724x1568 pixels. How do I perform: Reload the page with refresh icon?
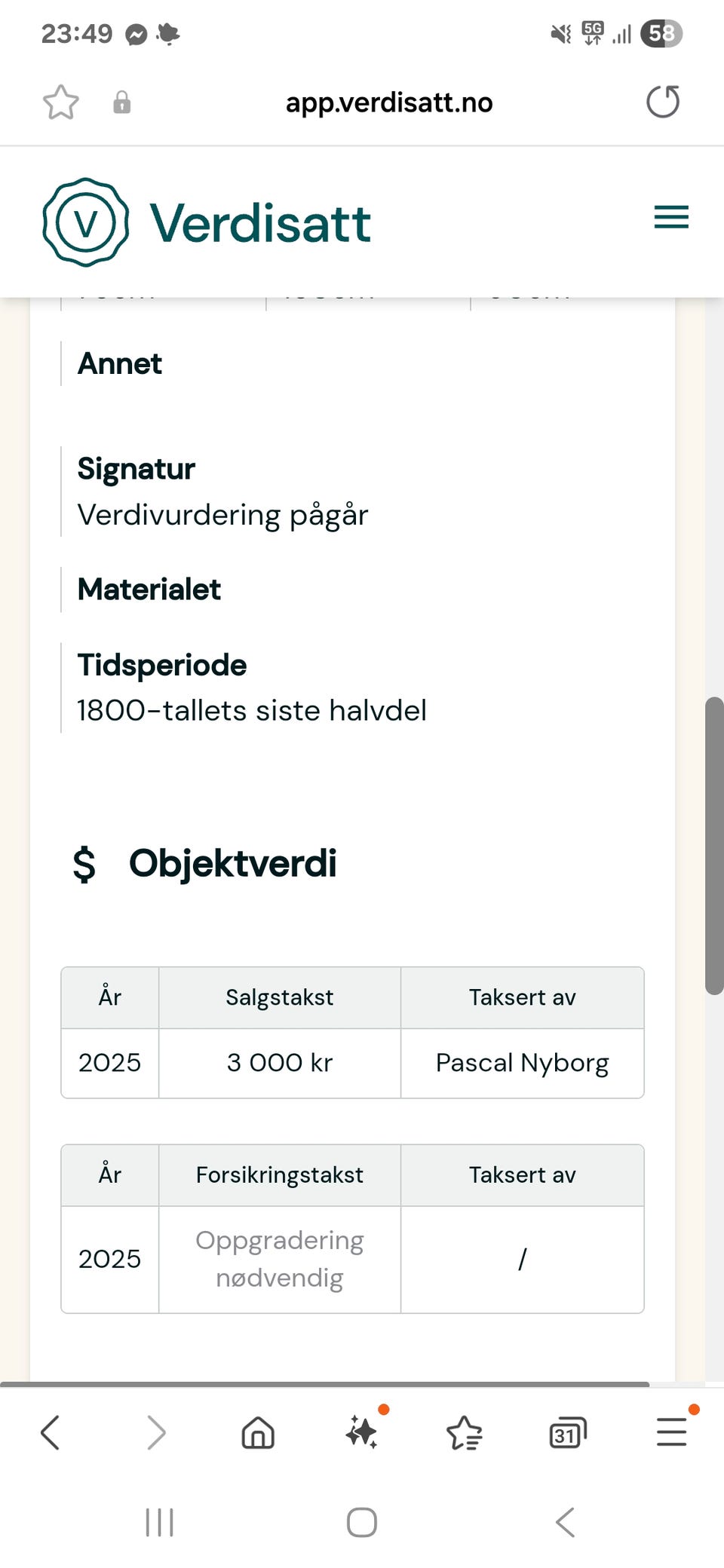[x=663, y=102]
